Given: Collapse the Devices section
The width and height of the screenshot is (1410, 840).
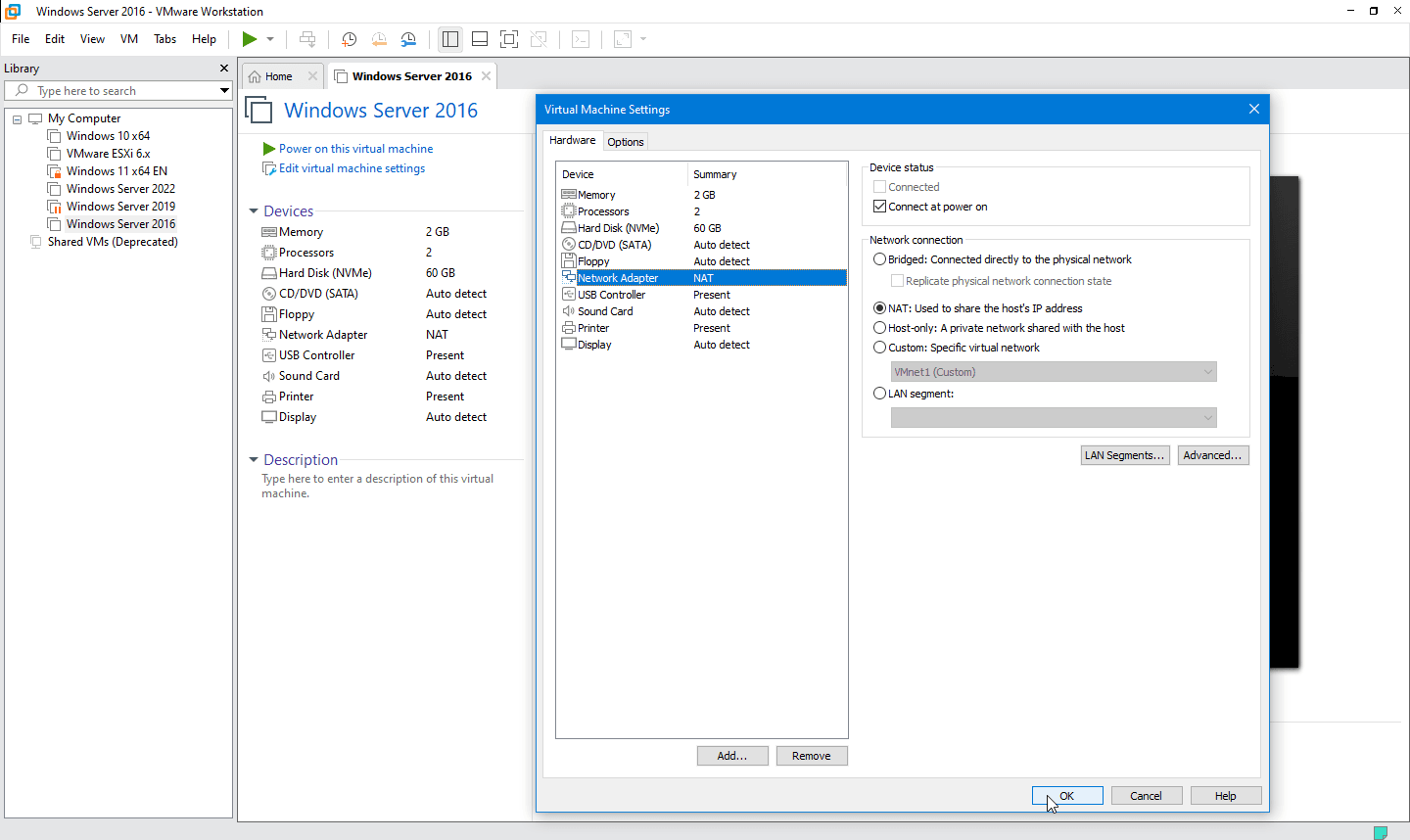Looking at the screenshot, I should click(254, 211).
